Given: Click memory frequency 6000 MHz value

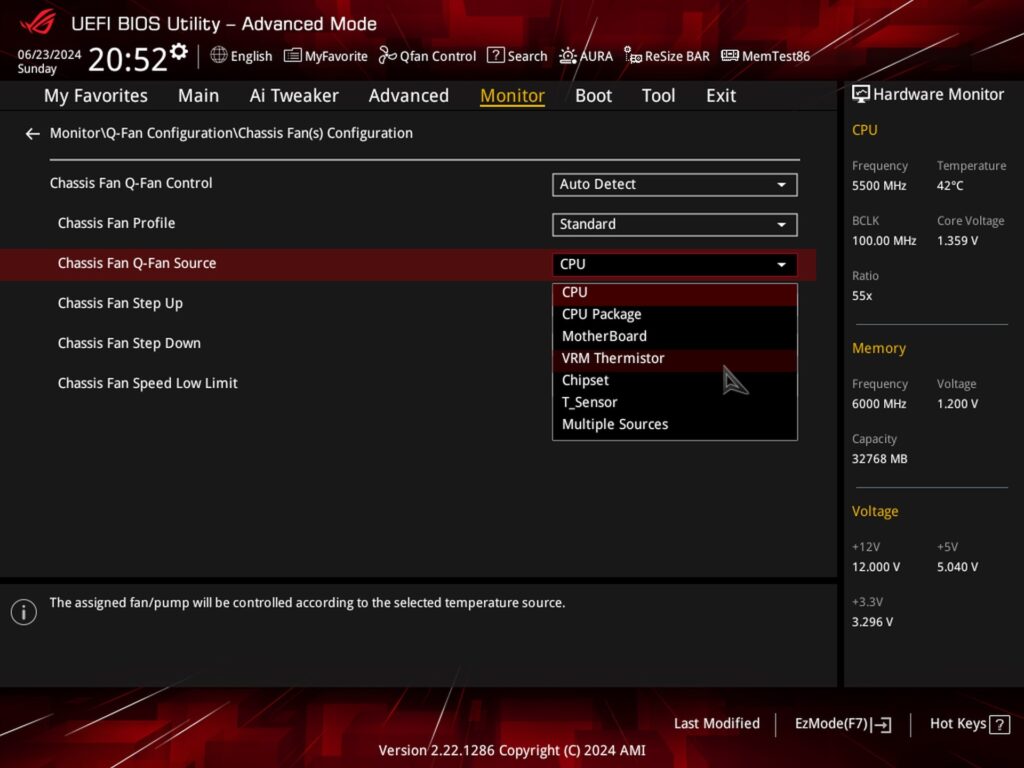Looking at the screenshot, I should (879, 404).
